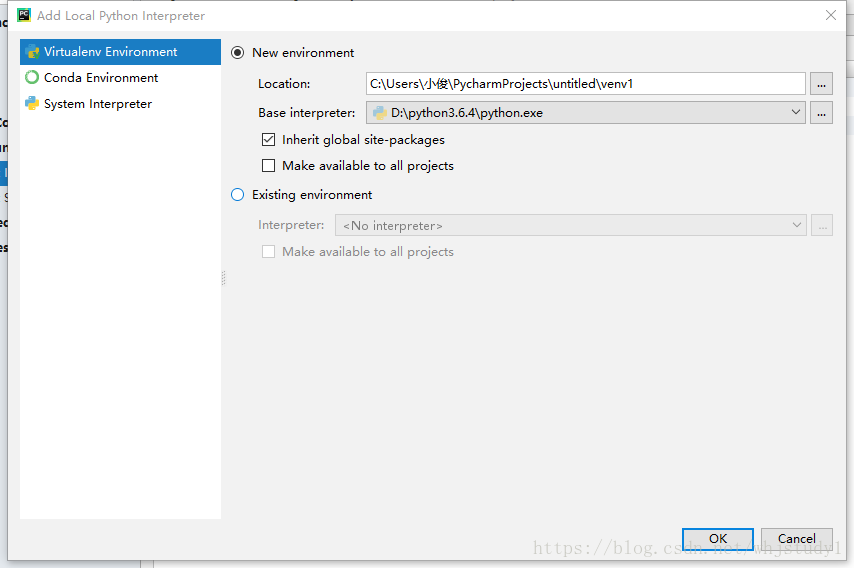Image resolution: width=854 pixels, height=568 pixels.
Task: Dismiss the dialog with Cancel
Action: click(x=797, y=539)
